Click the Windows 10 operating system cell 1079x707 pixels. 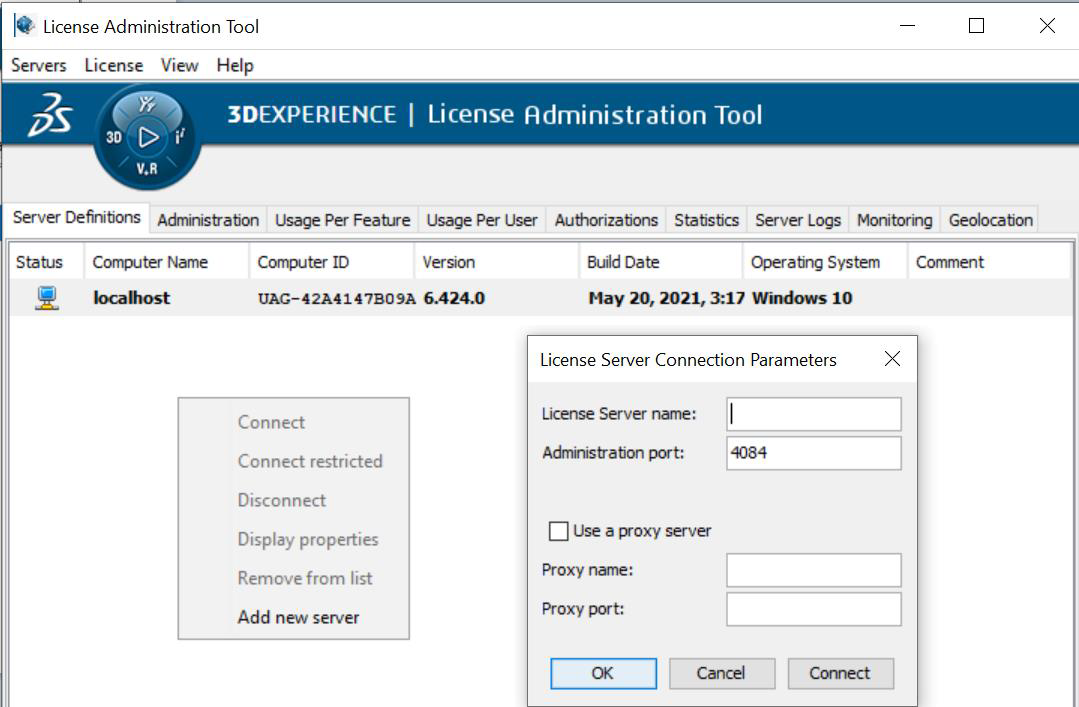[x=802, y=298]
